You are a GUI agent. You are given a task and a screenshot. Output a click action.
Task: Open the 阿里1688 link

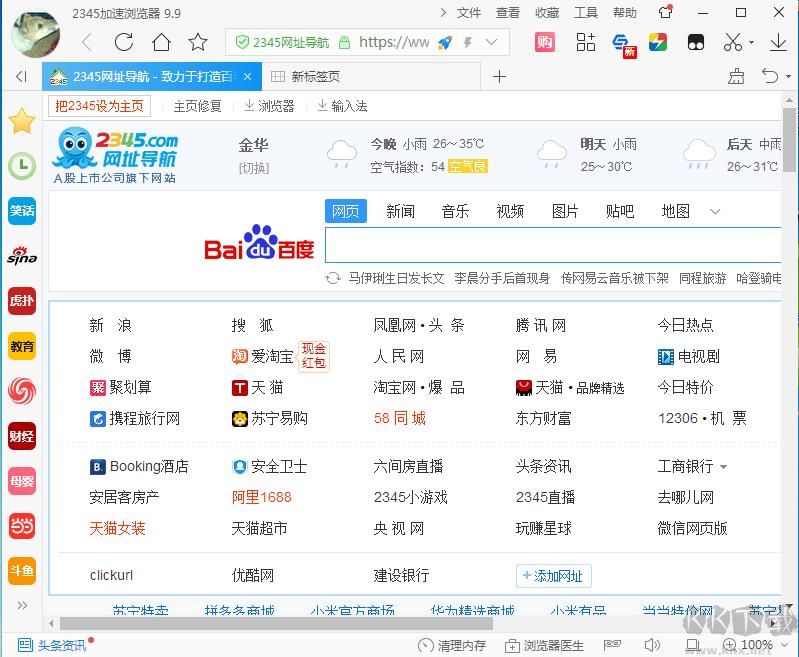click(x=261, y=497)
